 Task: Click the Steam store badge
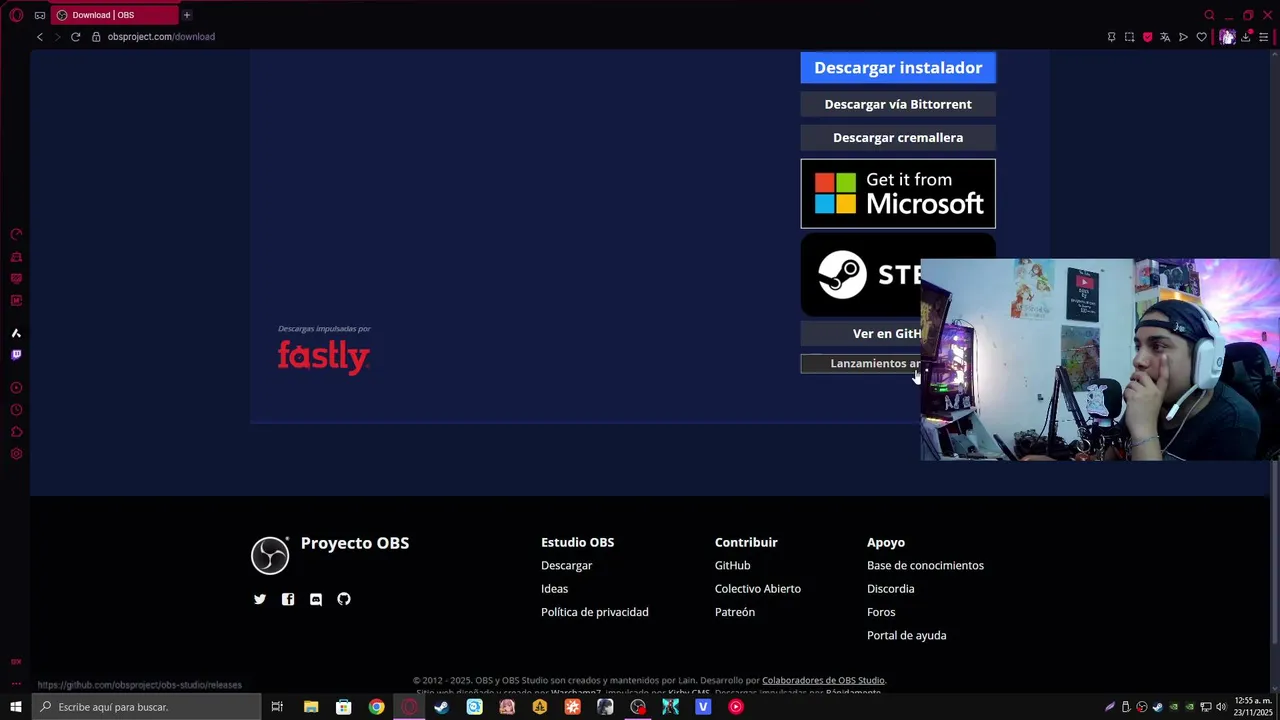[x=861, y=275]
